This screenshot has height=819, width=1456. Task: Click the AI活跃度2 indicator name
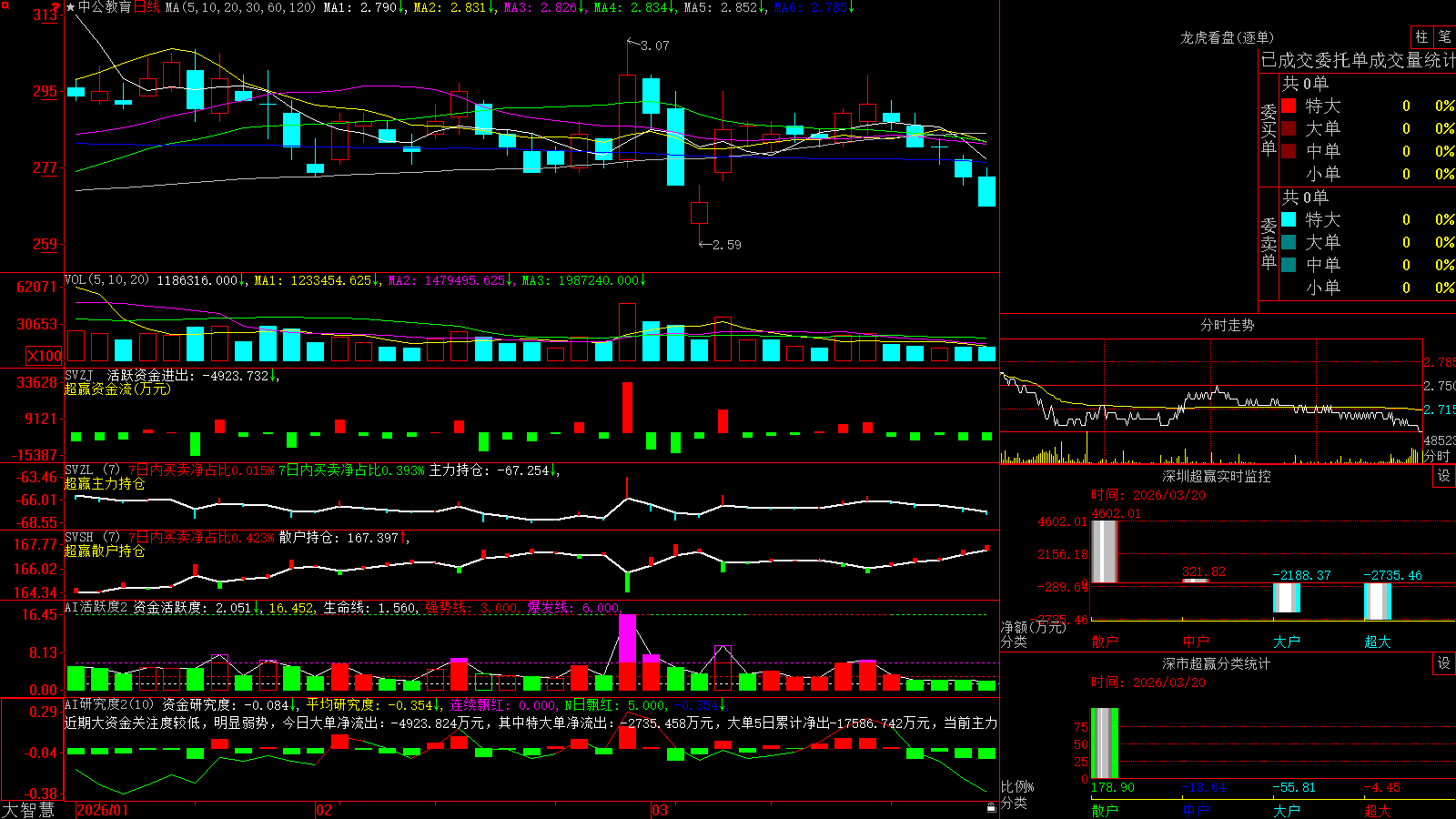(96, 607)
